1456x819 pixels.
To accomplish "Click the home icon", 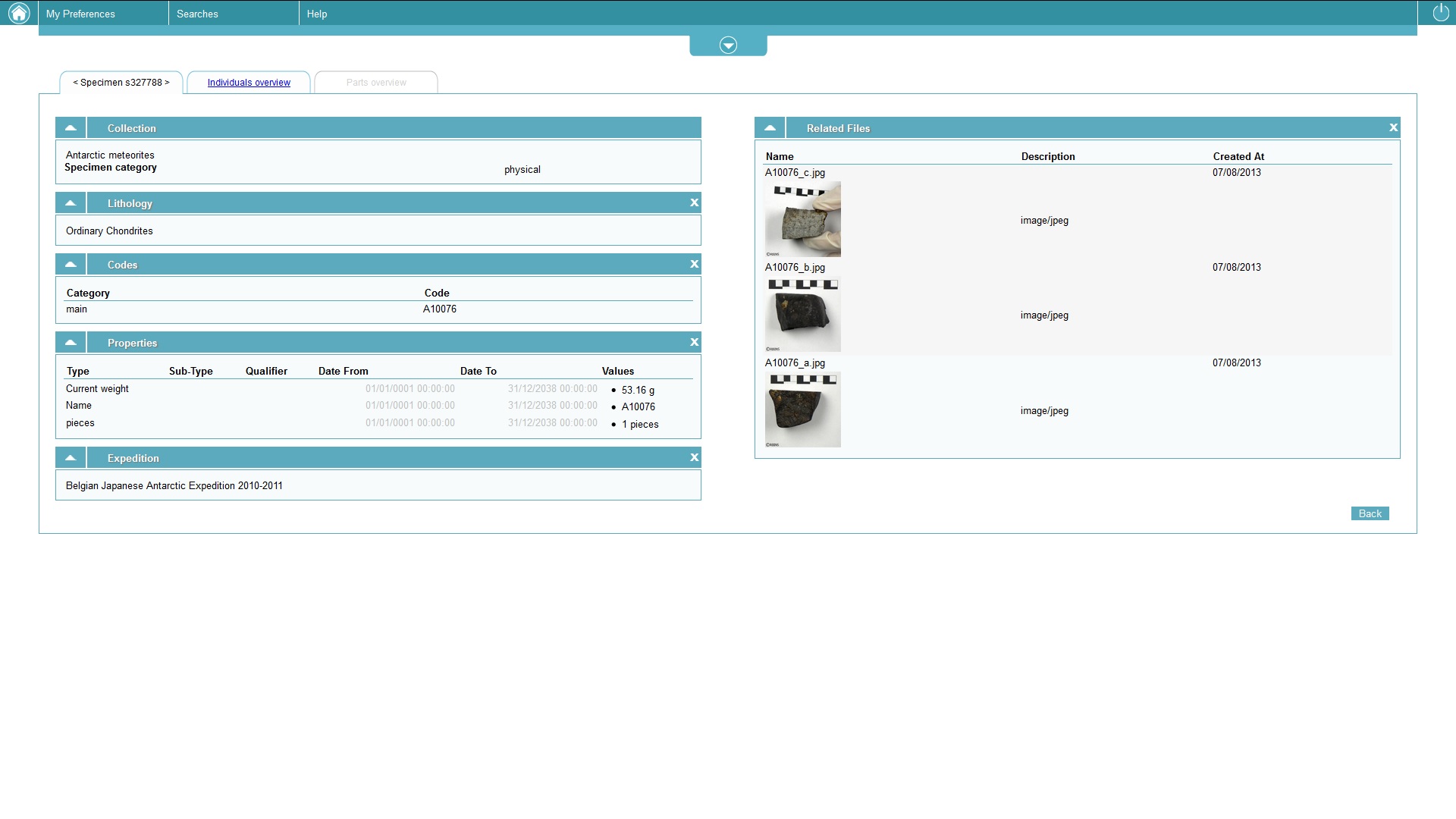I will (x=19, y=13).
